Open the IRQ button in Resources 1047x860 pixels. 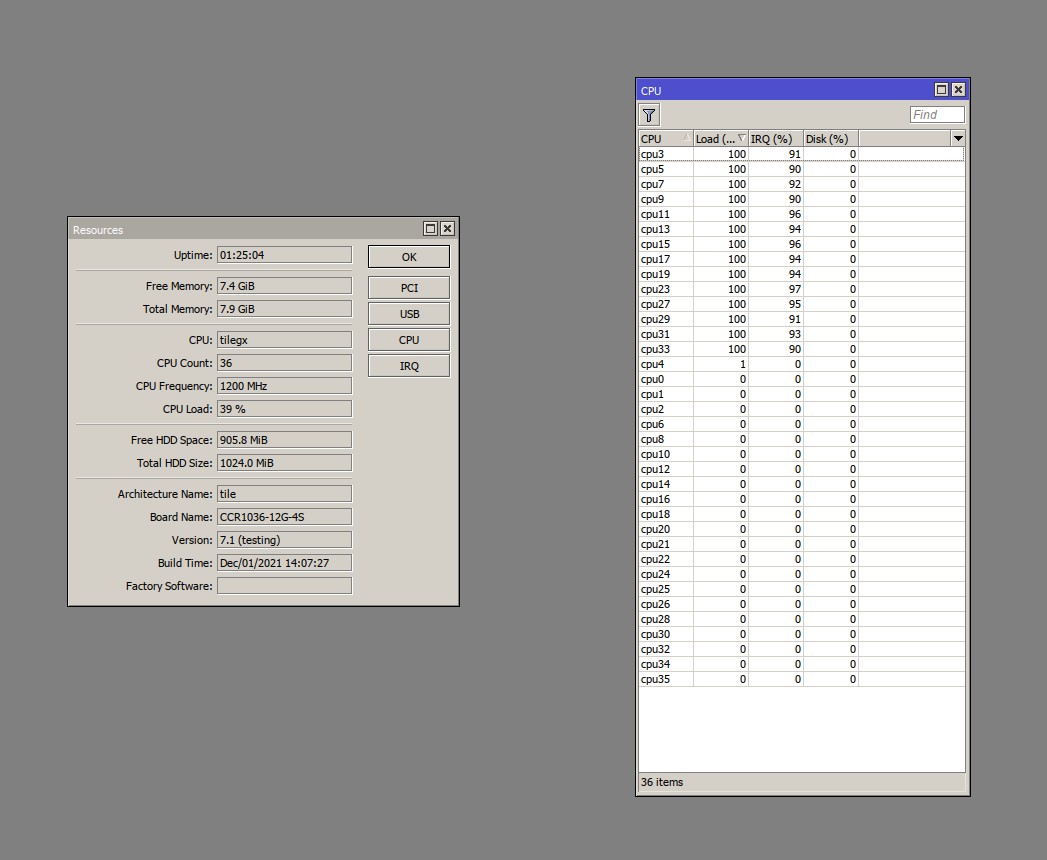(x=409, y=366)
